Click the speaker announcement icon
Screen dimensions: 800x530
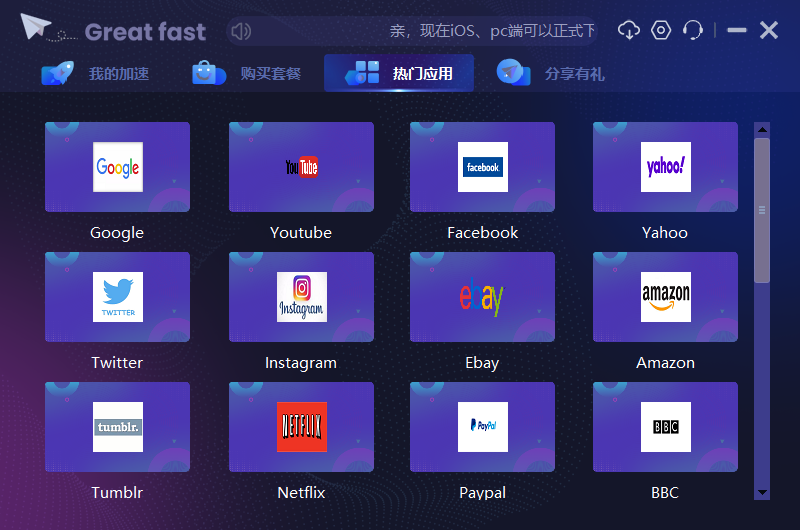tap(241, 32)
